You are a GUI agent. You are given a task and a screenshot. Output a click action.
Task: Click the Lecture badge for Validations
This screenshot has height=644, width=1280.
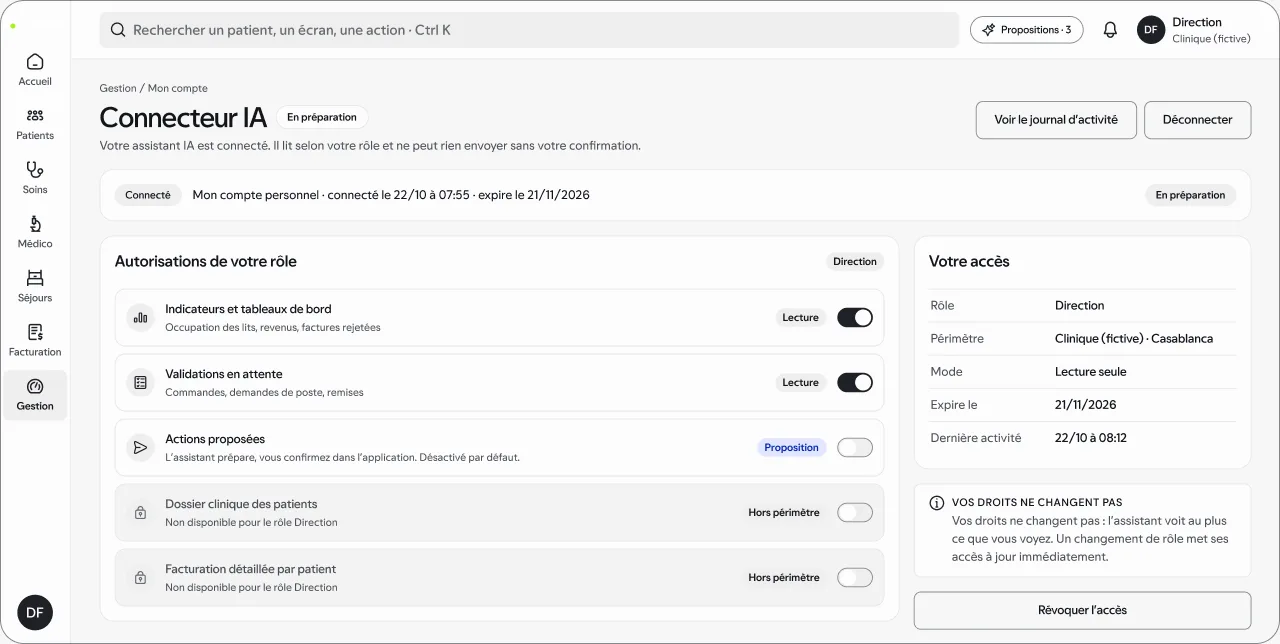(x=800, y=383)
